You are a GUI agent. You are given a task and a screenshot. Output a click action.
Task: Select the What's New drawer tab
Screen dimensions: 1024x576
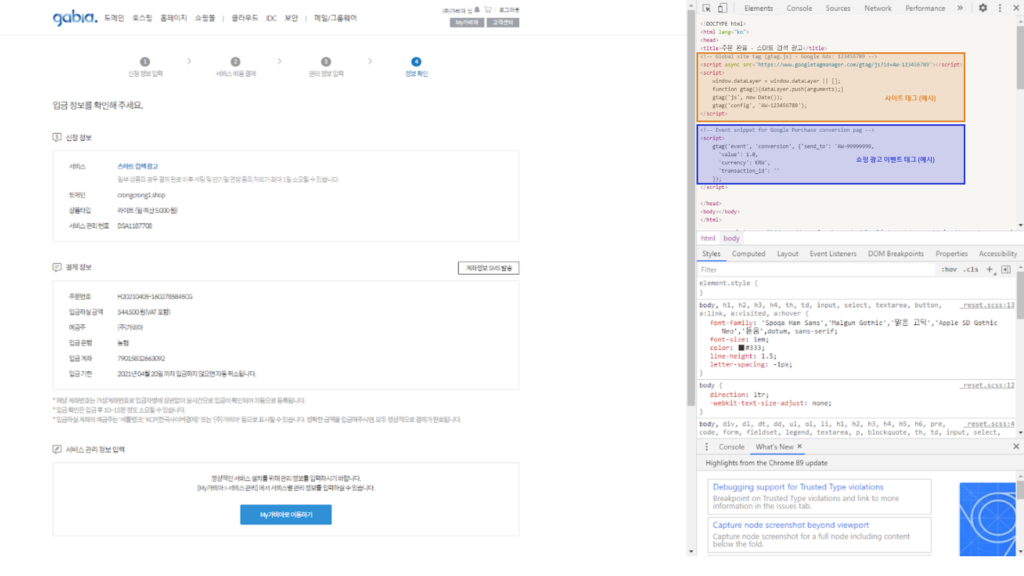pos(775,447)
